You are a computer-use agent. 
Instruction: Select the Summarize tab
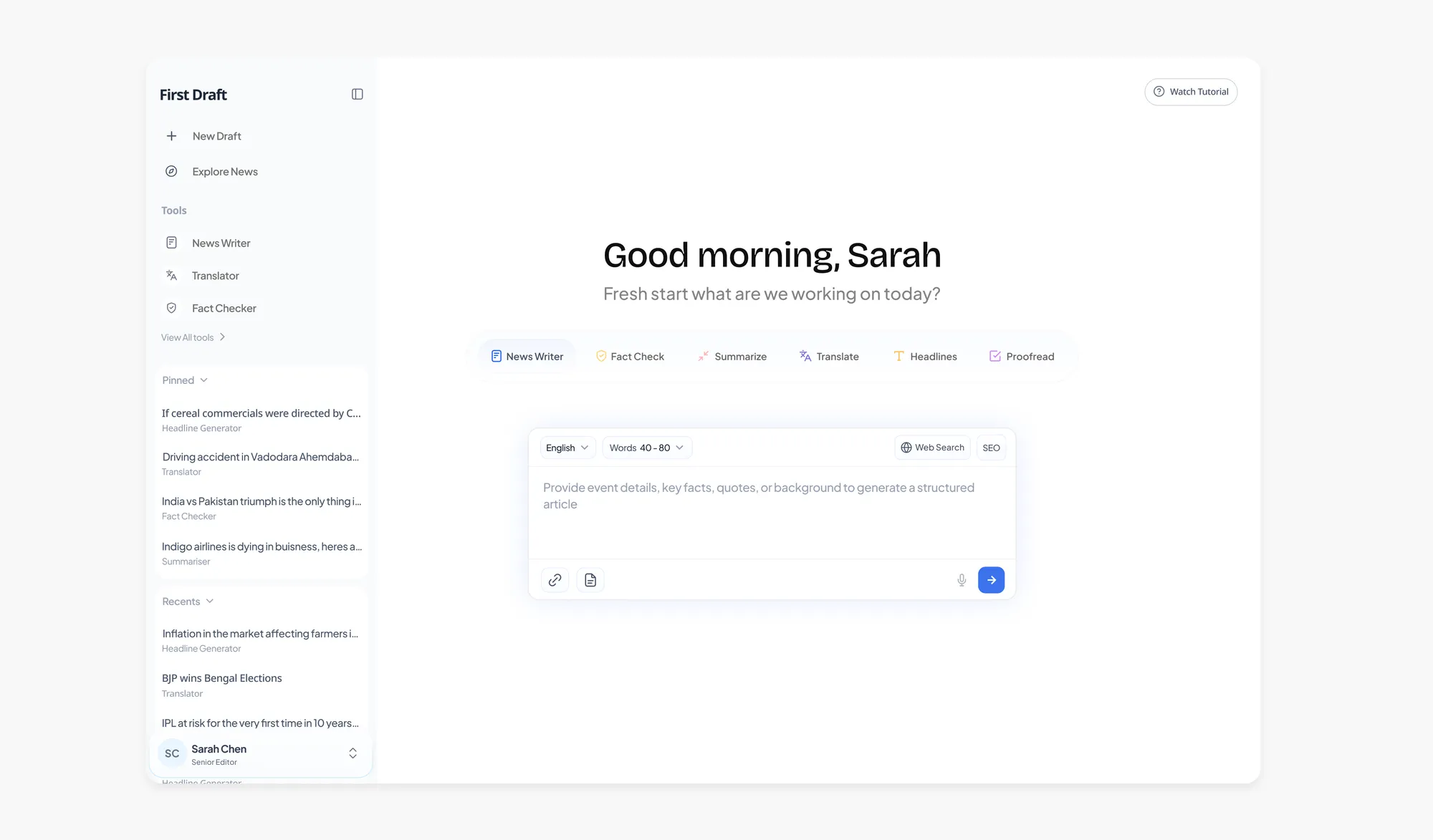[732, 357]
